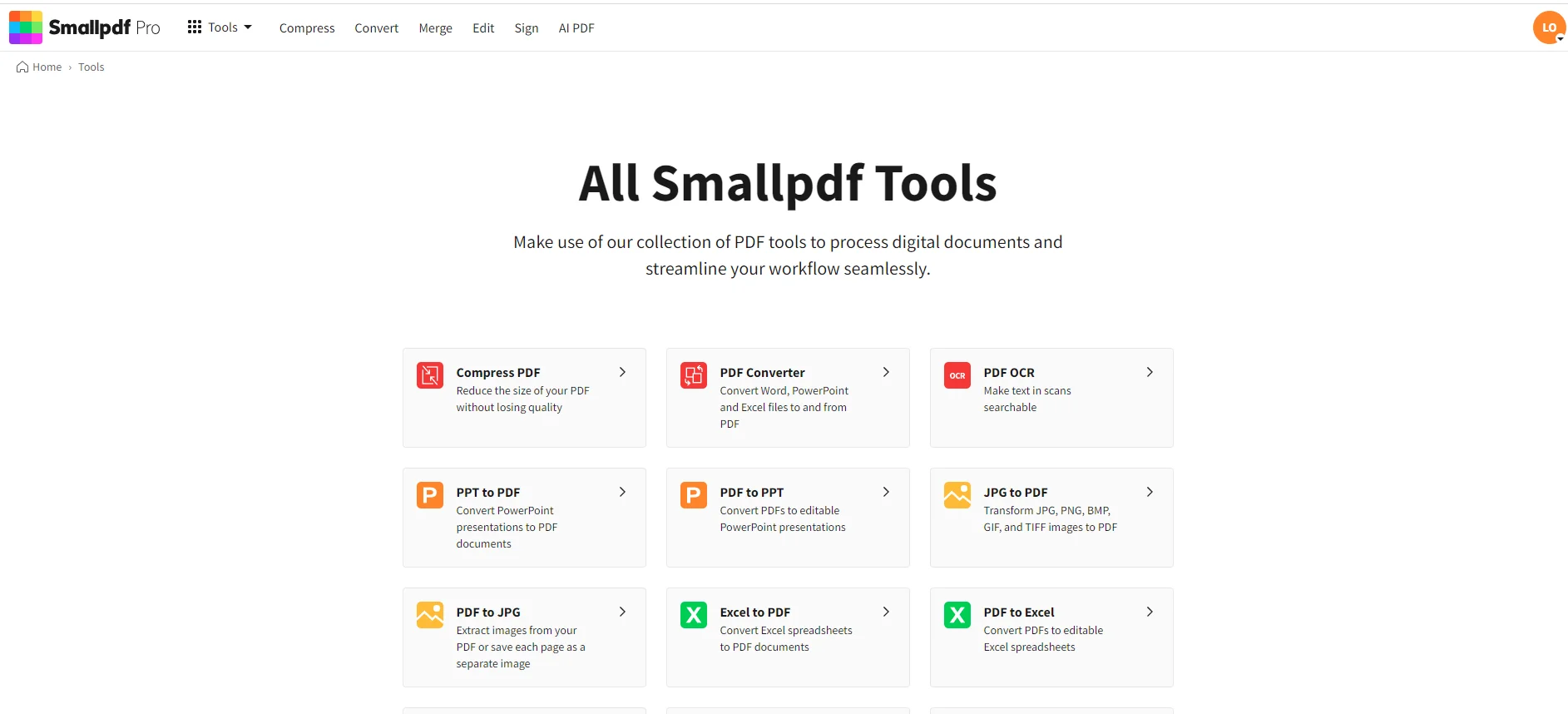This screenshot has height=714, width=1568.
Task: Click the chevron on Compress PDF card
Action: click(622, 372)
